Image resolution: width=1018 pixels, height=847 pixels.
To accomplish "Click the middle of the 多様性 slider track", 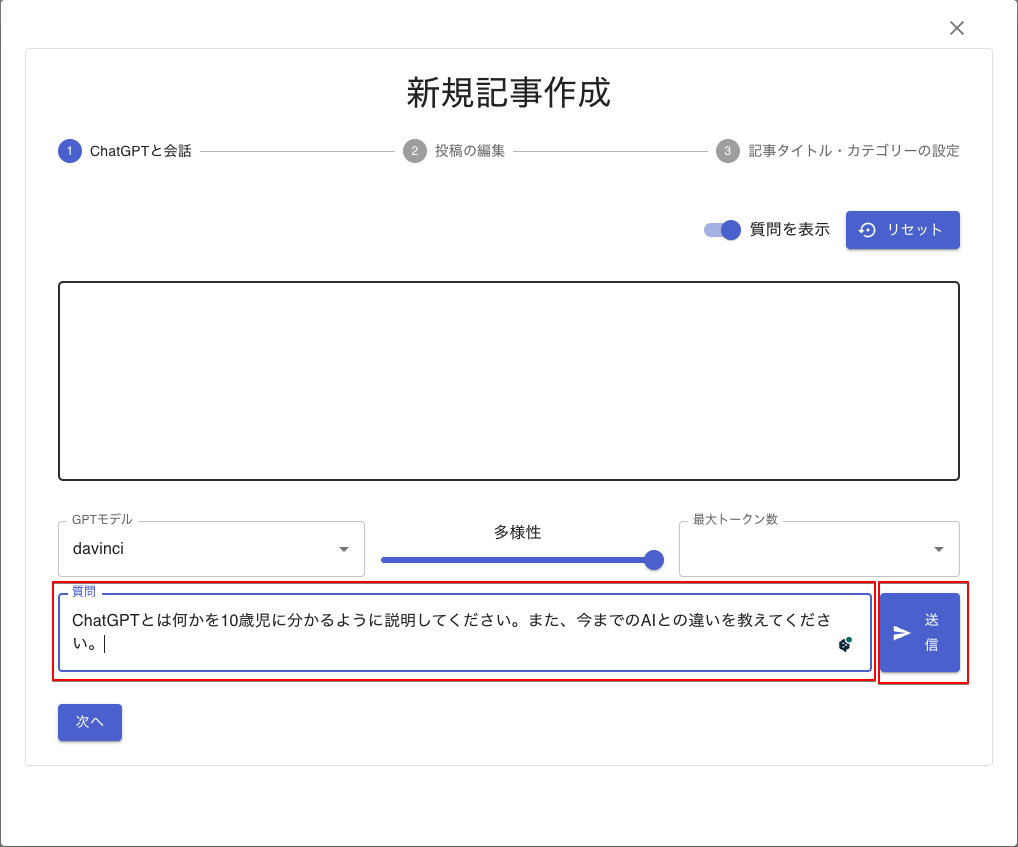I will tap(517, 560).
